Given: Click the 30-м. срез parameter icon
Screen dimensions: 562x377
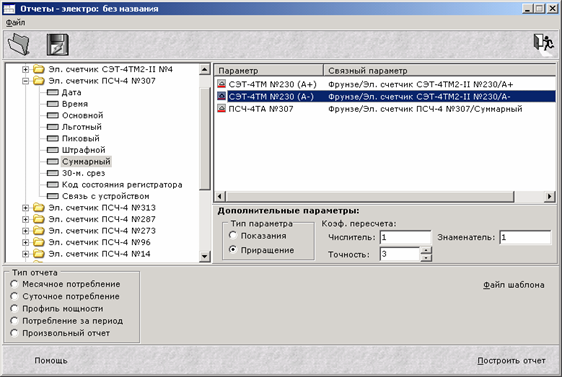Looking at the screenshot, I should (x=53, y=173).
